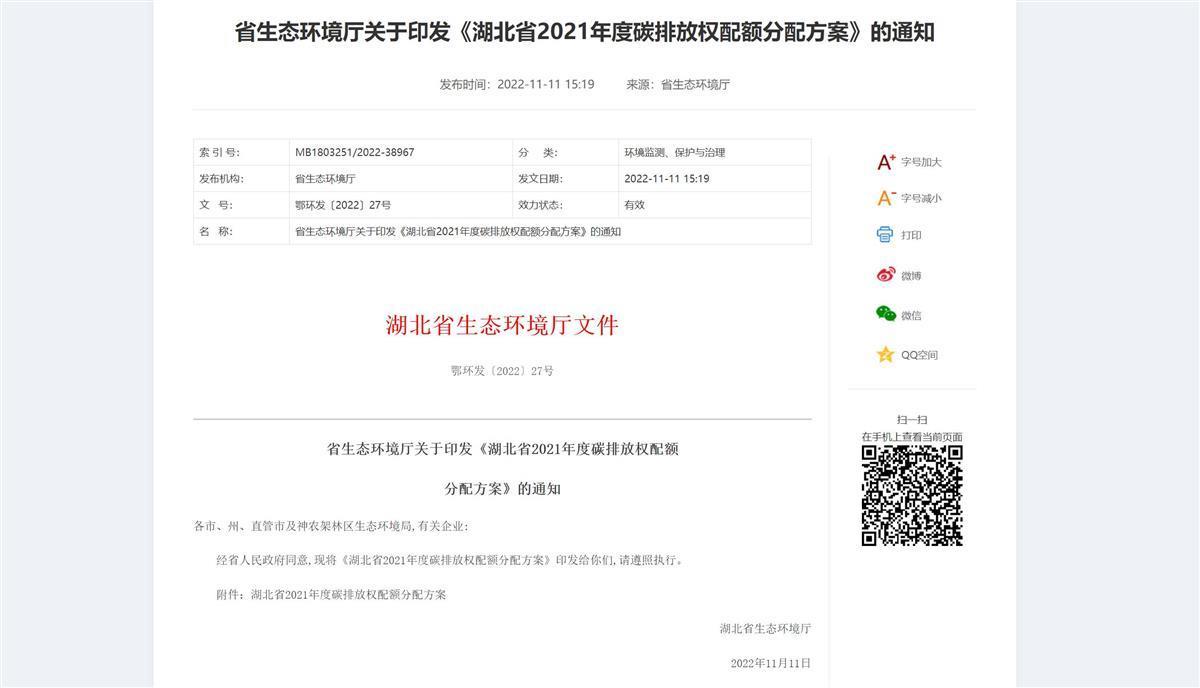1200x688 pixels.
Task: Click the A+ font enlarge icon
Action: [886, 162]
